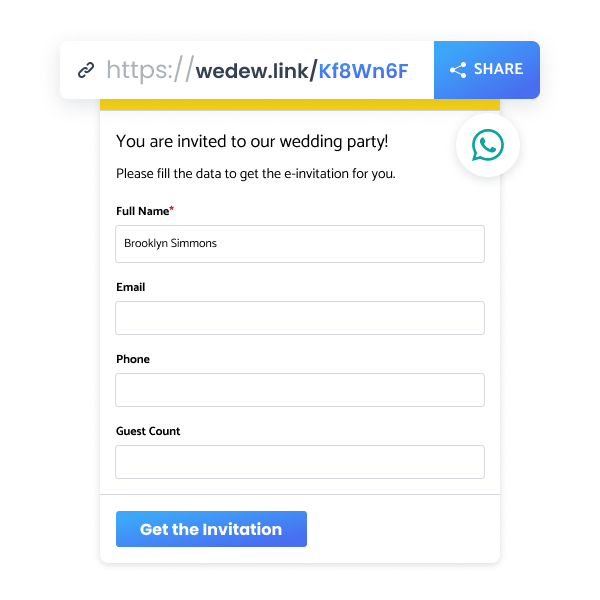
Task: Click the gray https:// prefix text
Action: pyautogui.click(x=149, y=70)
